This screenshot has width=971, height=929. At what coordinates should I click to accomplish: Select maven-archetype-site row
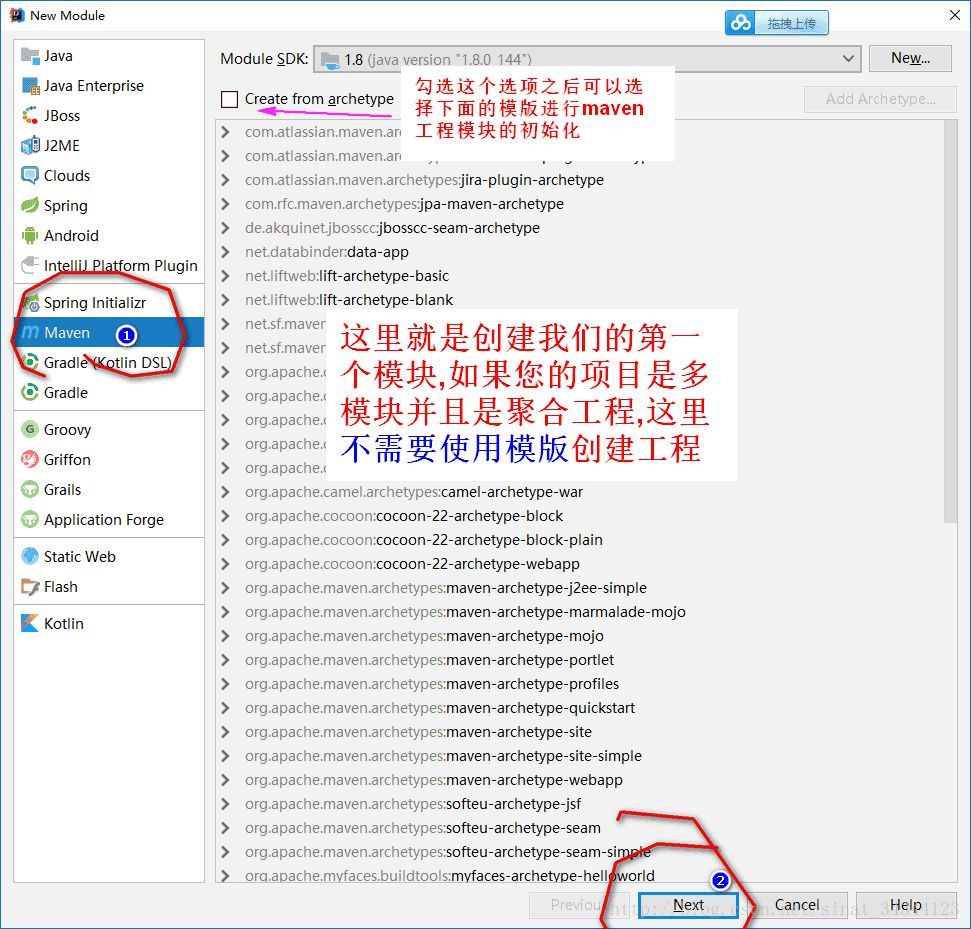(x=579, y=731)
